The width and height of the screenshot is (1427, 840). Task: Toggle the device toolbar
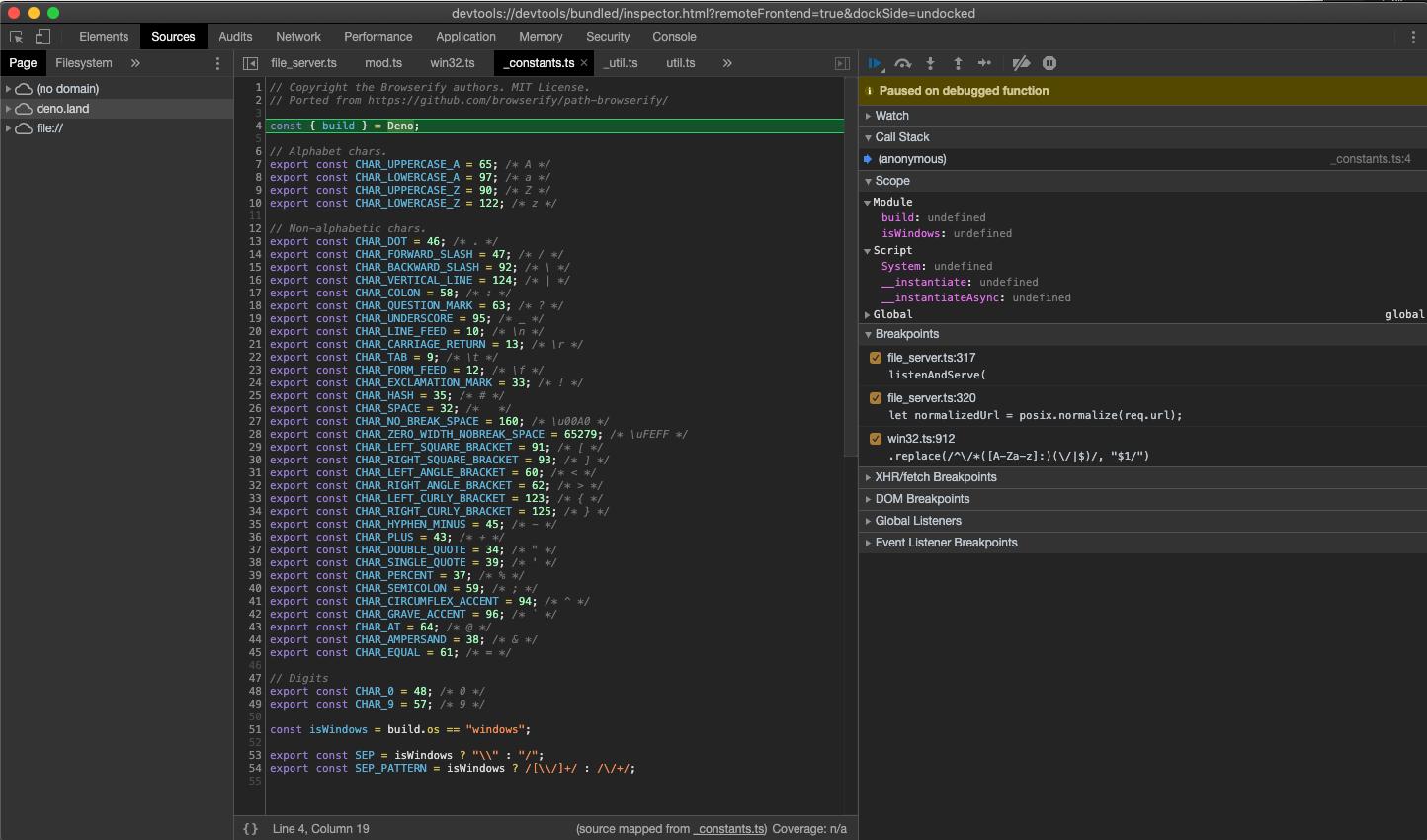coord(41,36)
